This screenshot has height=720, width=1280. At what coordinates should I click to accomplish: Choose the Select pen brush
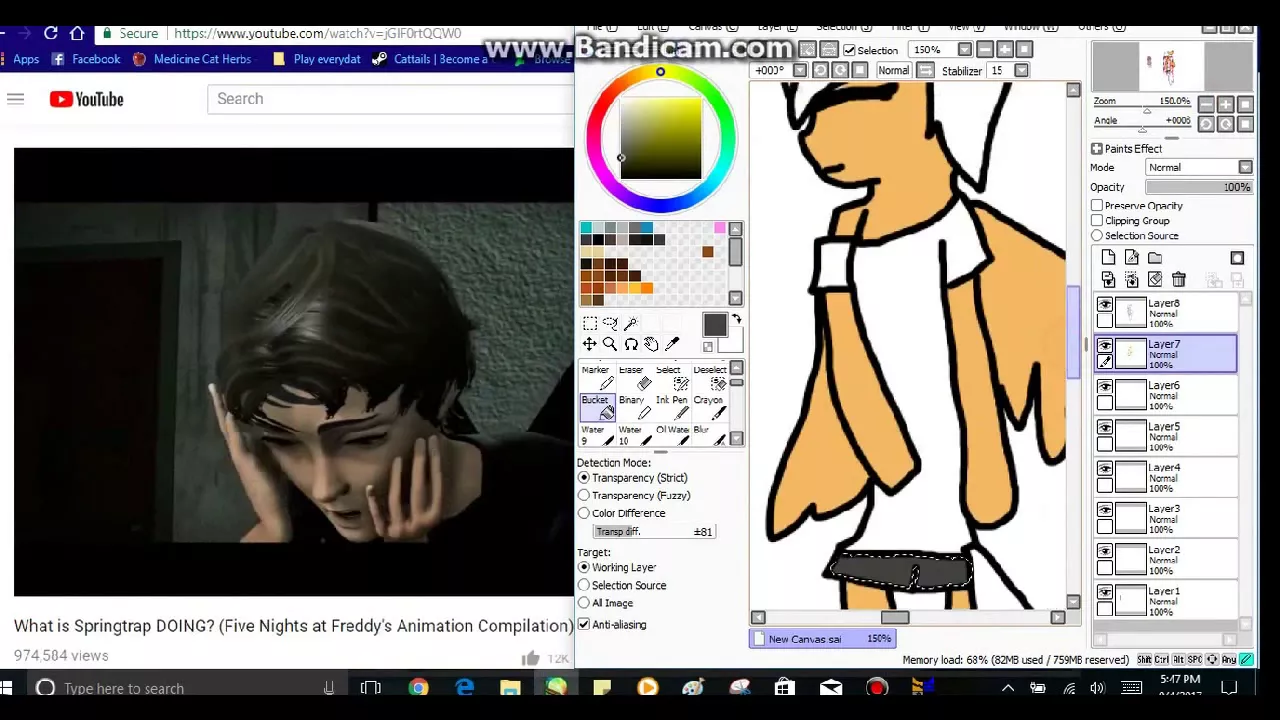coord(670,378)
